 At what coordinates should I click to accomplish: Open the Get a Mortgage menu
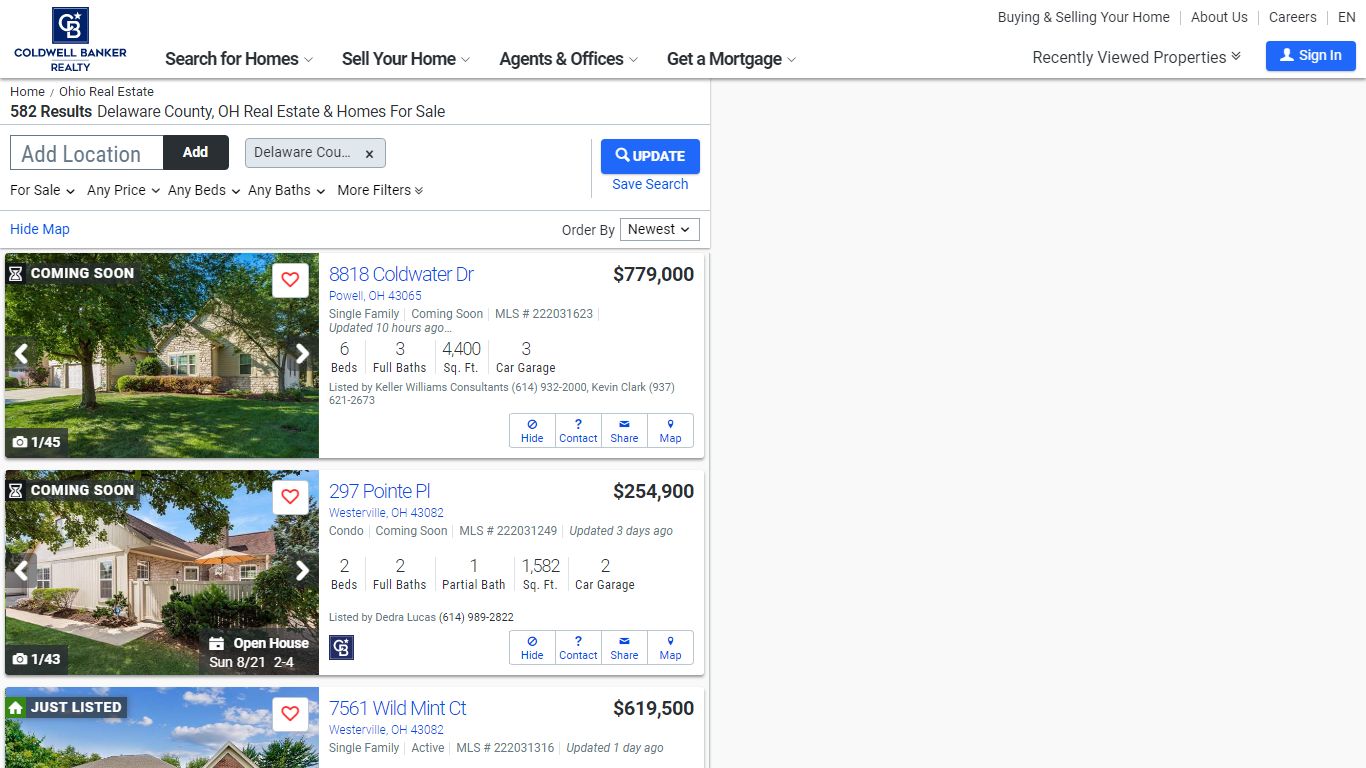coord(731,59)
